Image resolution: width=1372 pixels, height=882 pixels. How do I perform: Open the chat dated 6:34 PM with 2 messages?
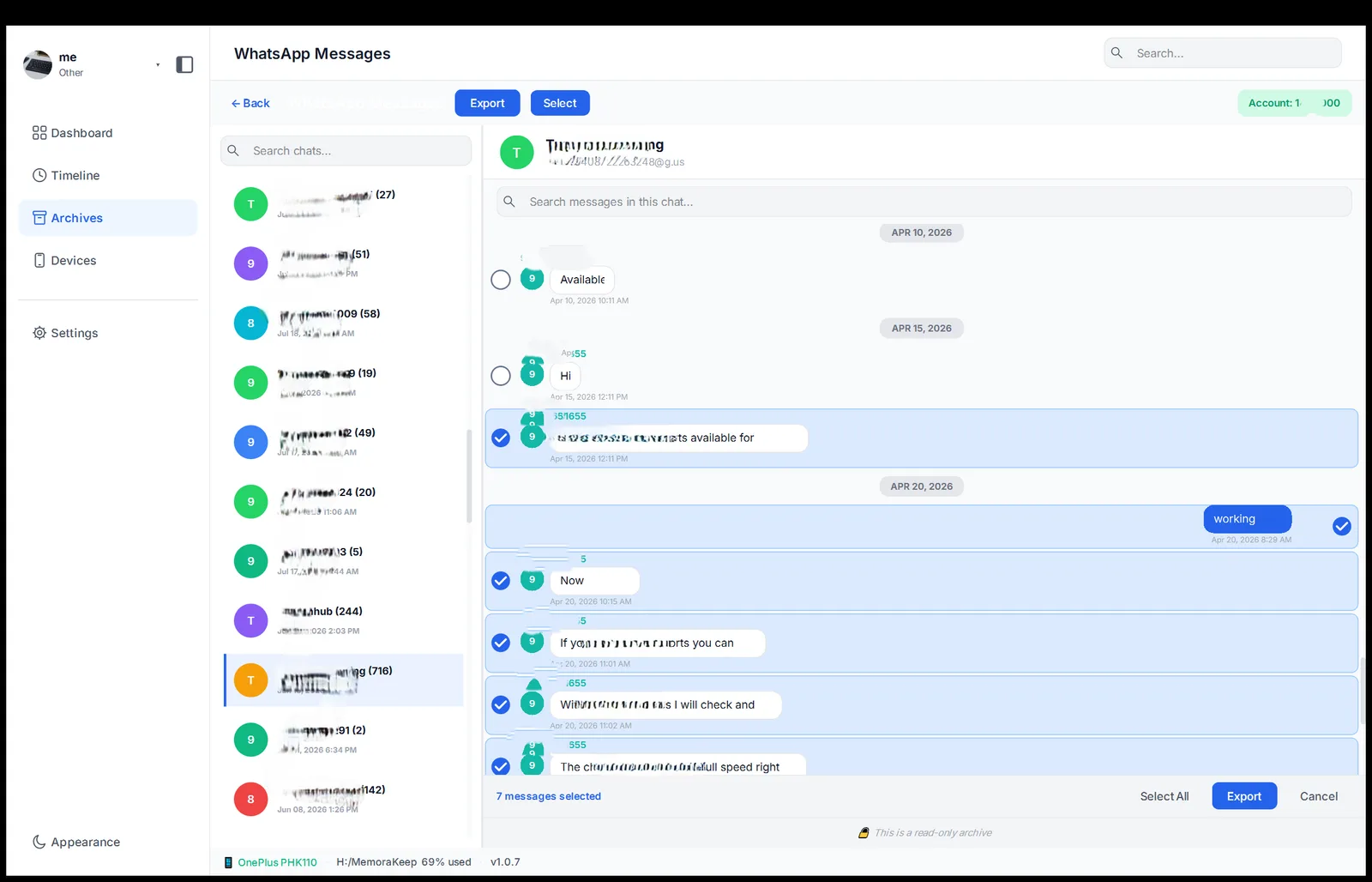click(344, 740)
